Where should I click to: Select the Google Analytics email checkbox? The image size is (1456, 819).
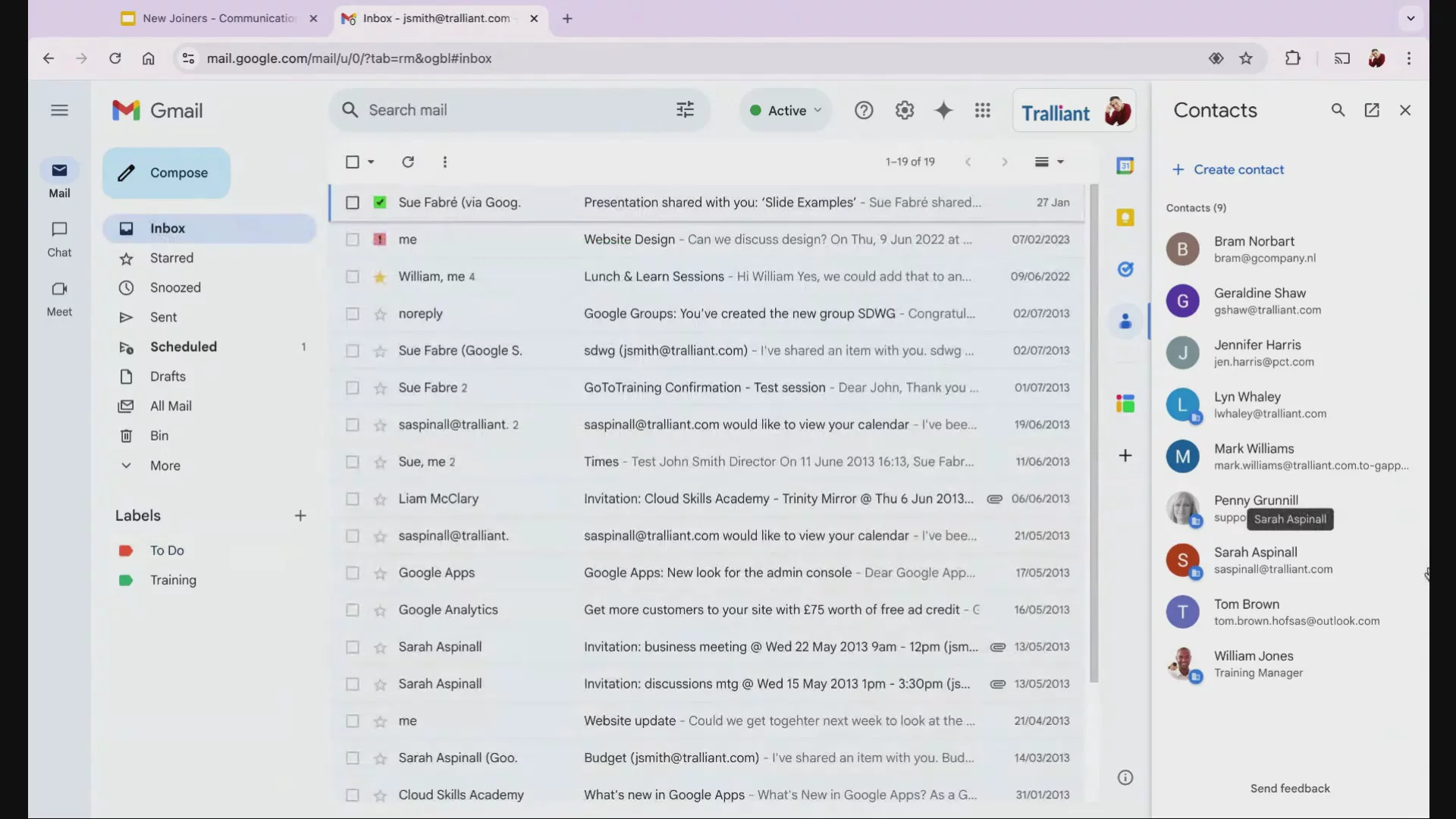(x=353, y=610)
